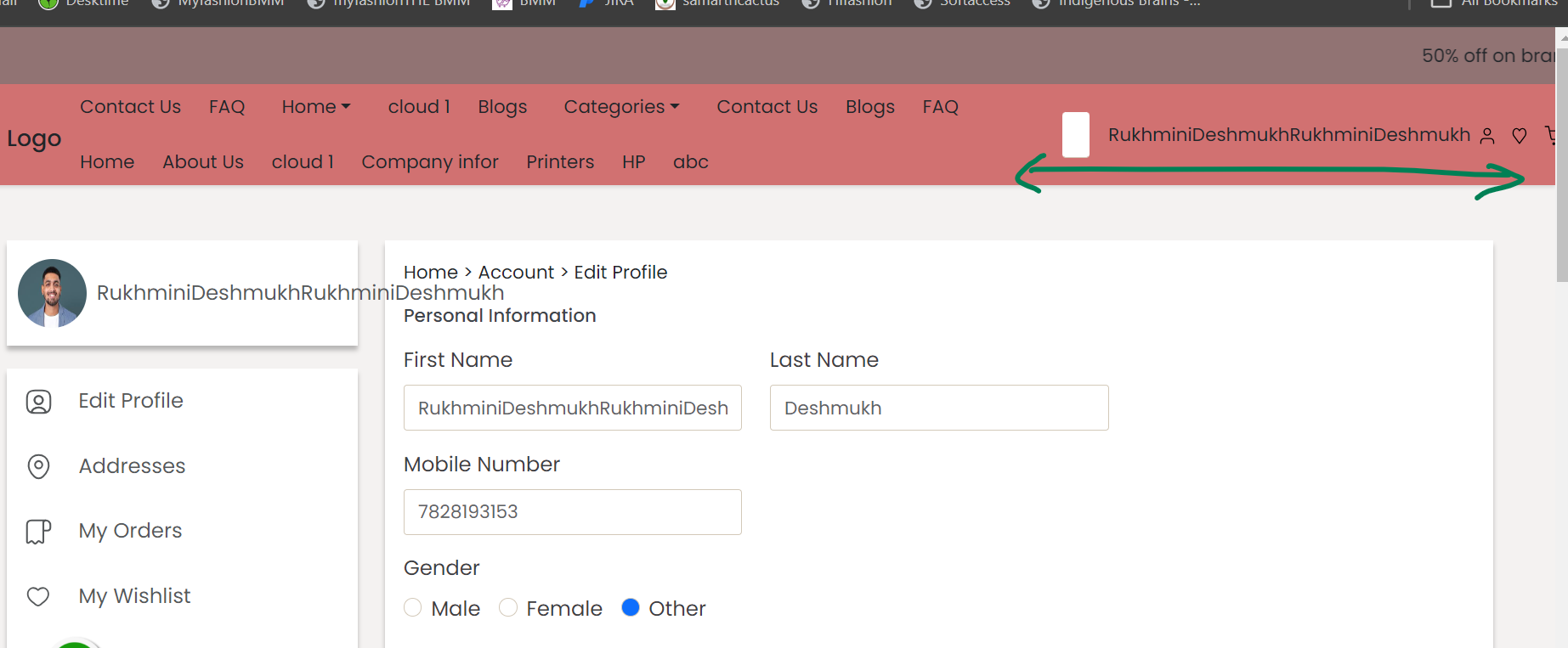Expand the Home dropdown in top nav
Viewport: 1568px width, 648px height.
[316, 107]
